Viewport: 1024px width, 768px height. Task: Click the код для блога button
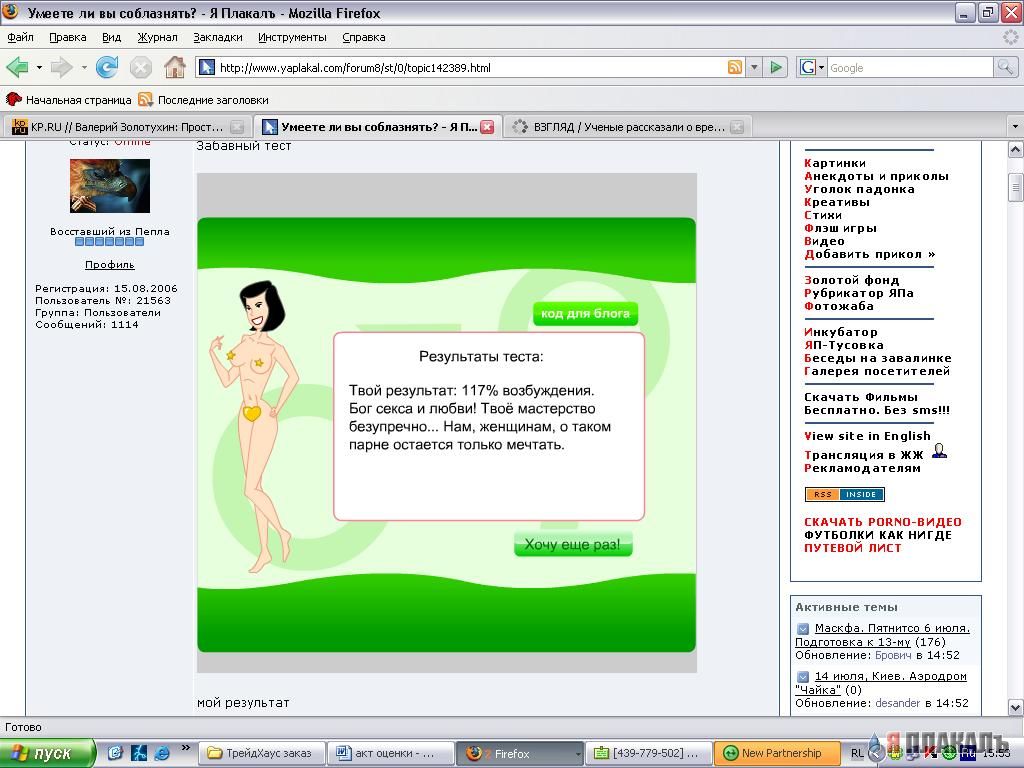585,313
